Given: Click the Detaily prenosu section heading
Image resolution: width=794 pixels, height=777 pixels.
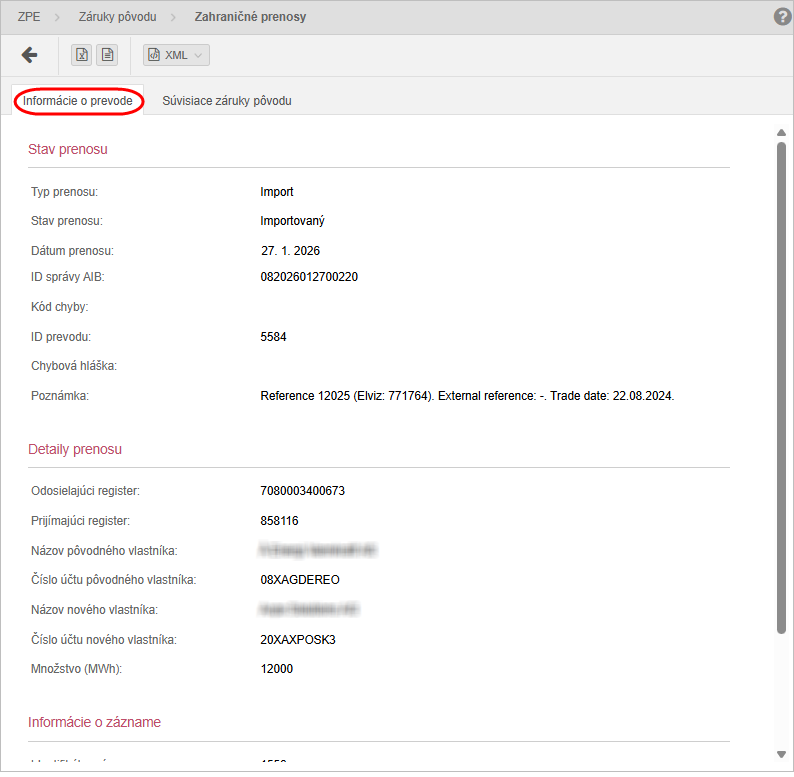Looking at the screenshot, I should pos(75,449).
